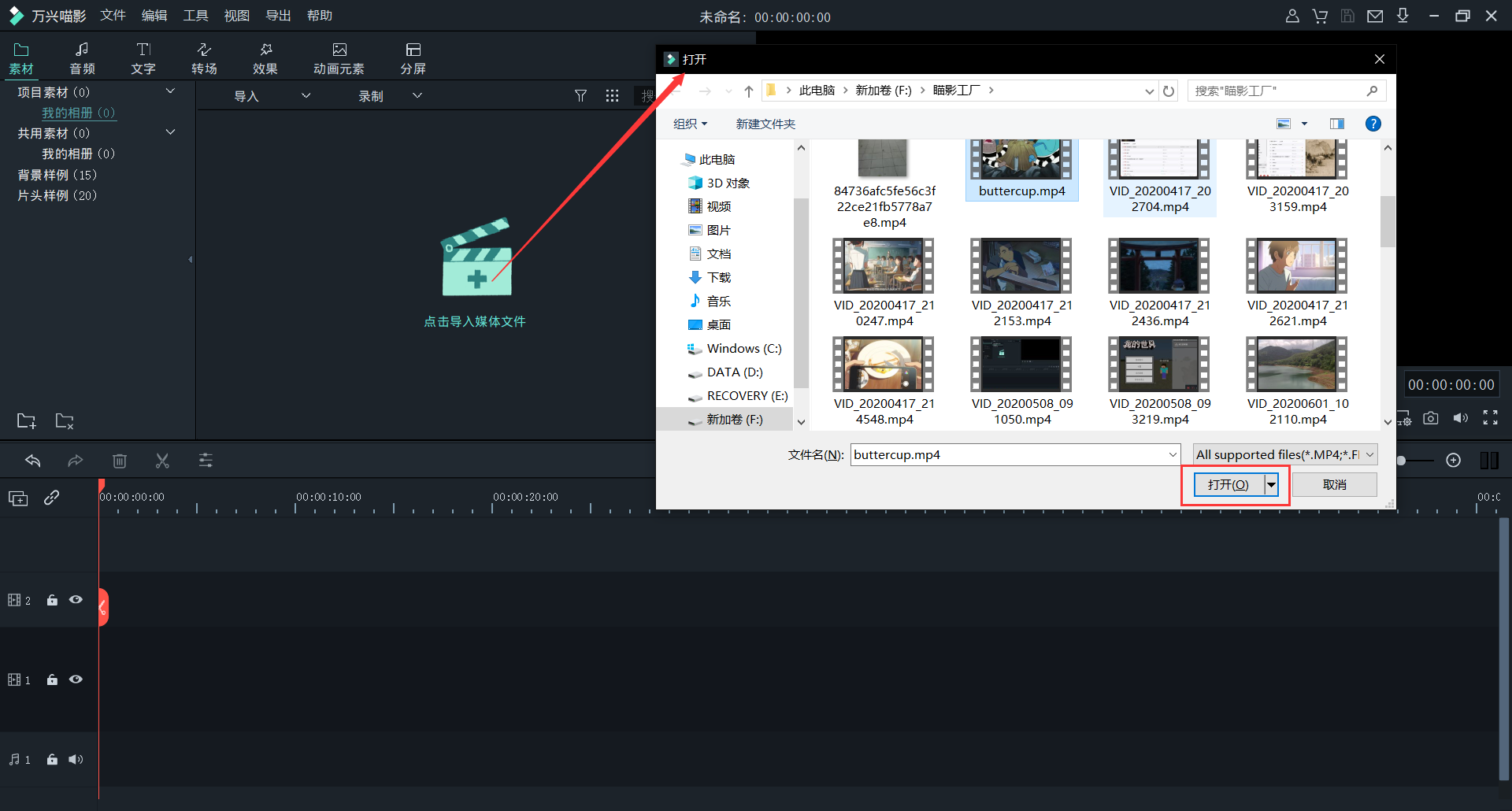Open the 组织 organize dropdown in dialog
Image resolution: width=1512 pixels, height=811 pixels.
click(690, 124)
